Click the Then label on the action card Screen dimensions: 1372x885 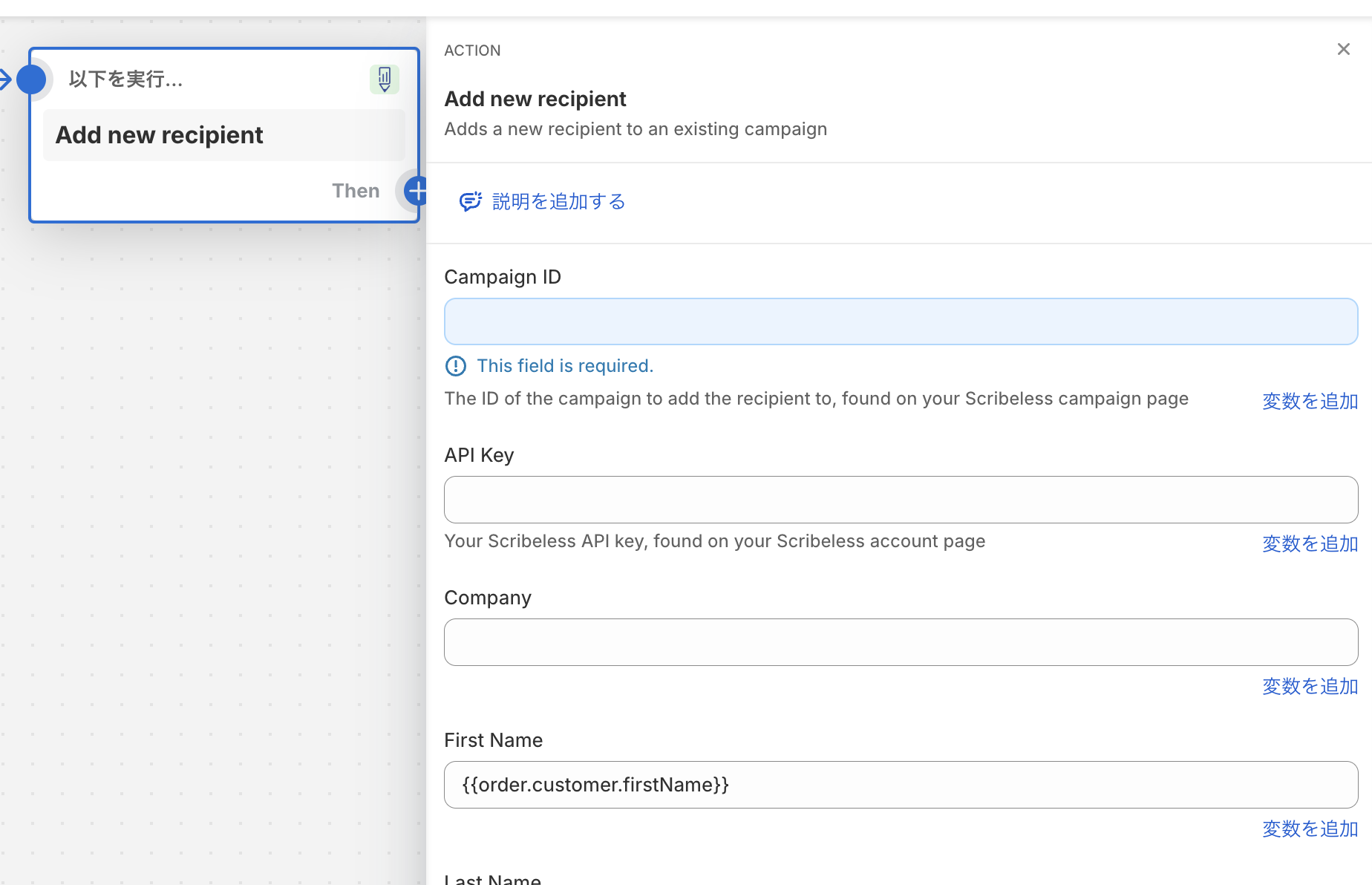[x=356, y=191]
